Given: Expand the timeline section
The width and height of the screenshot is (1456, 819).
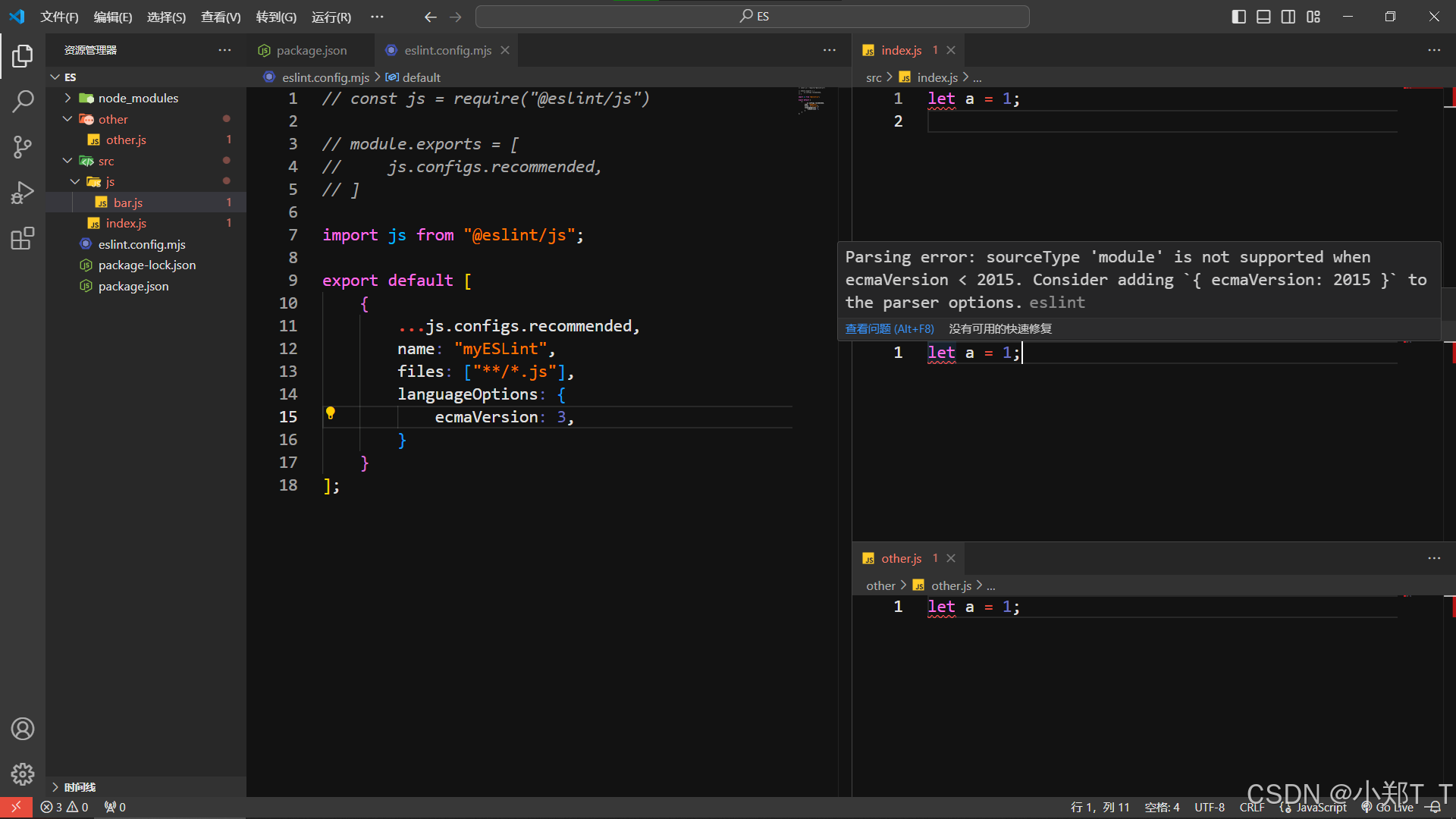Looking at the screenshot, I should click(80, 786).
